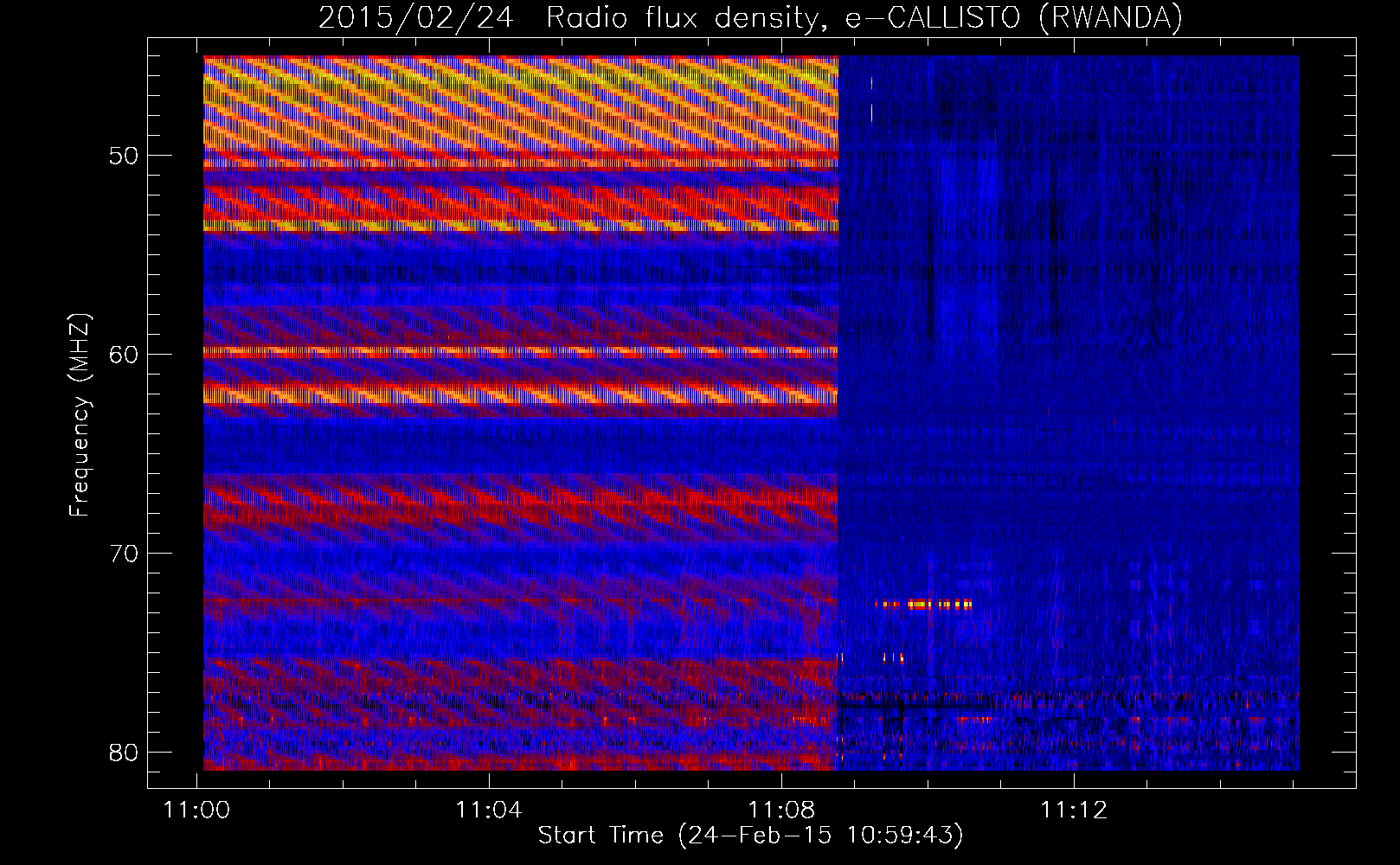The width and height of the screenshot is (1400, 865).
Task: Click the 11:00 time tick label
Action: click(197, 811)
